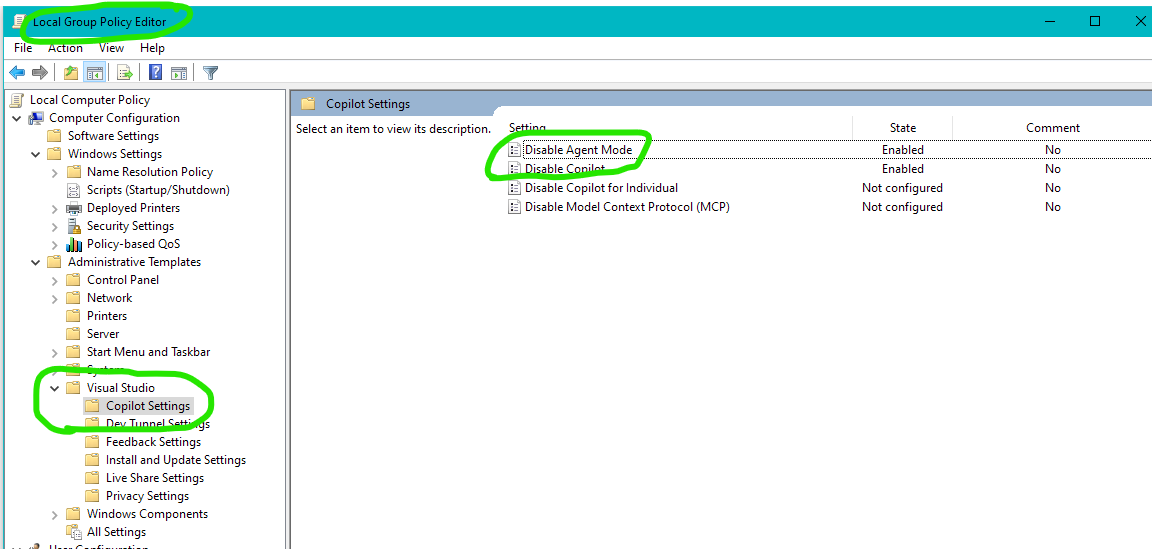Open Help with the question mark icon
Screen dimensions: 1152x549
155,72
